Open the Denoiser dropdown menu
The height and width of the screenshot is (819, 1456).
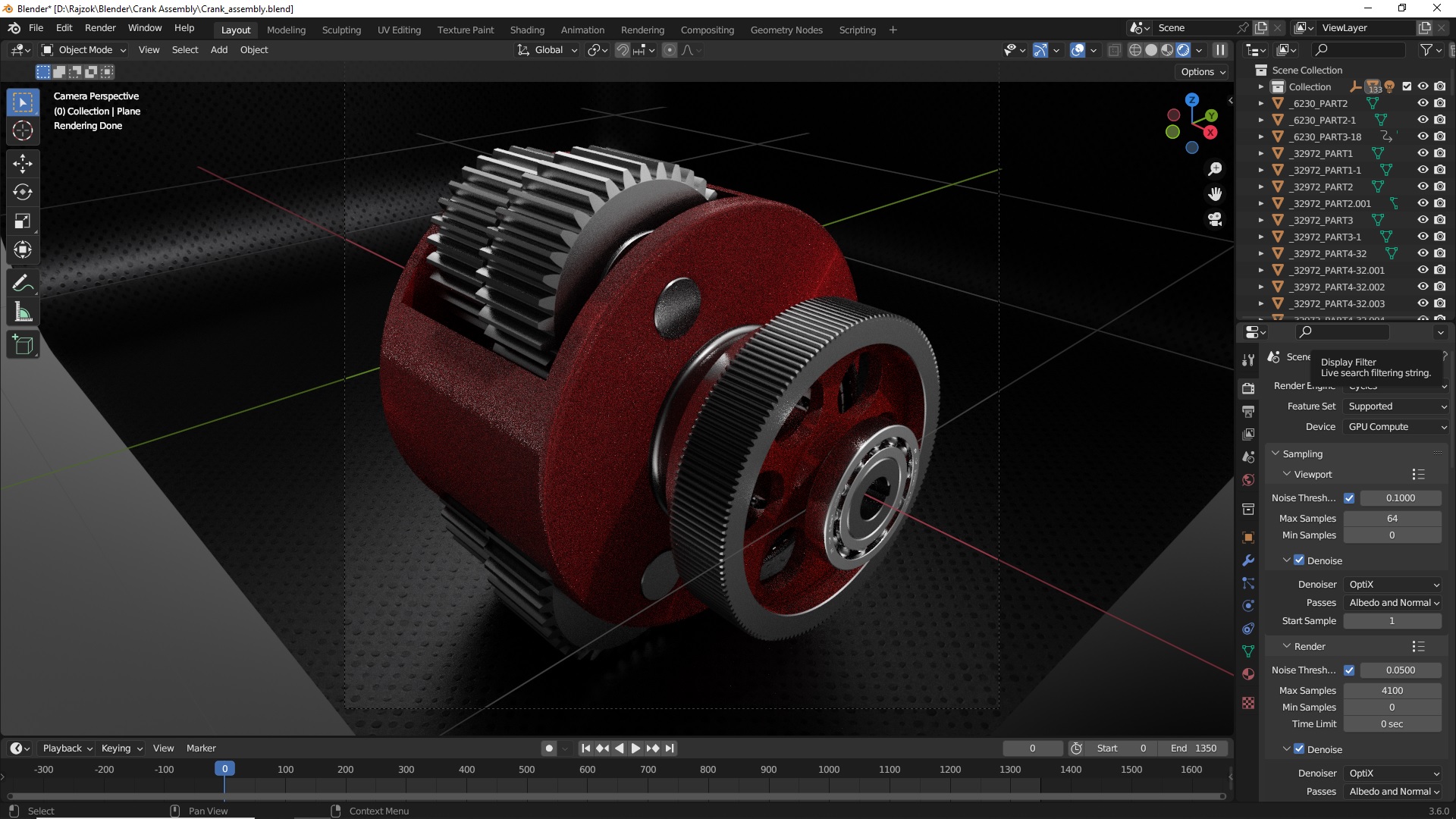pyautogui.click(x=1391, y=584)
